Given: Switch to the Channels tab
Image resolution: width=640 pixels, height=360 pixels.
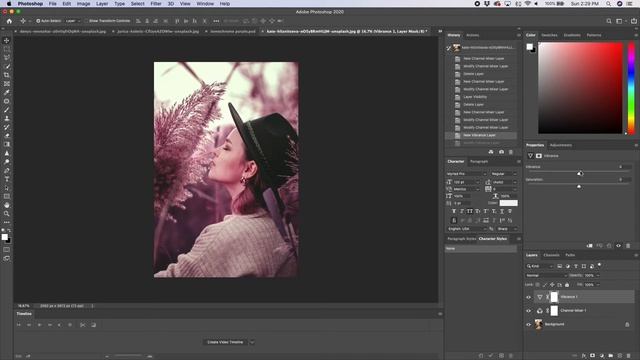Looking at the screenshot, I should (551, 255).
